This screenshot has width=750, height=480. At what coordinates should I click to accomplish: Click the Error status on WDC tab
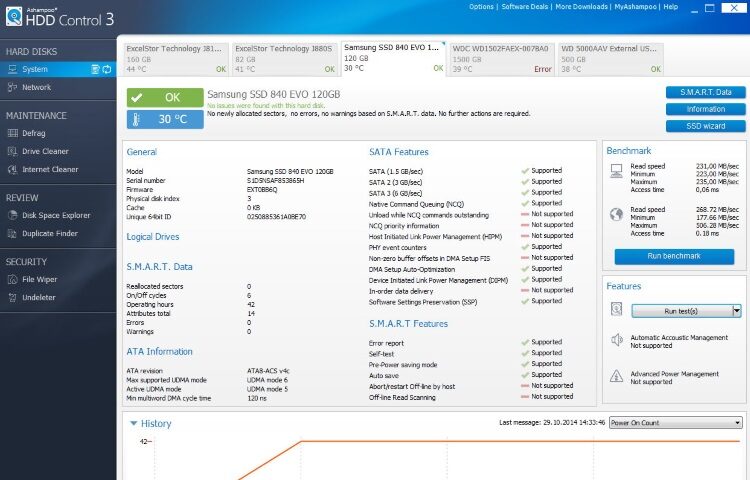click(x=543, y=69)
